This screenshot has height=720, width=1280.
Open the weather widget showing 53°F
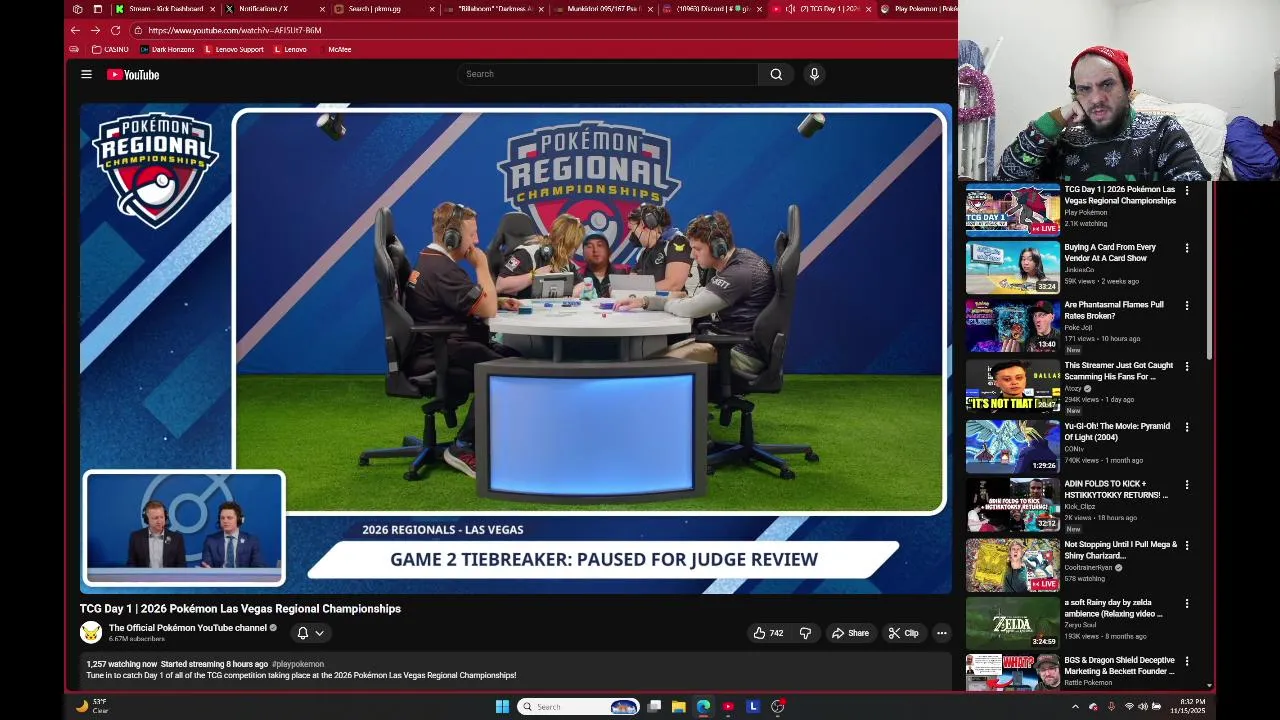[91, 706]
